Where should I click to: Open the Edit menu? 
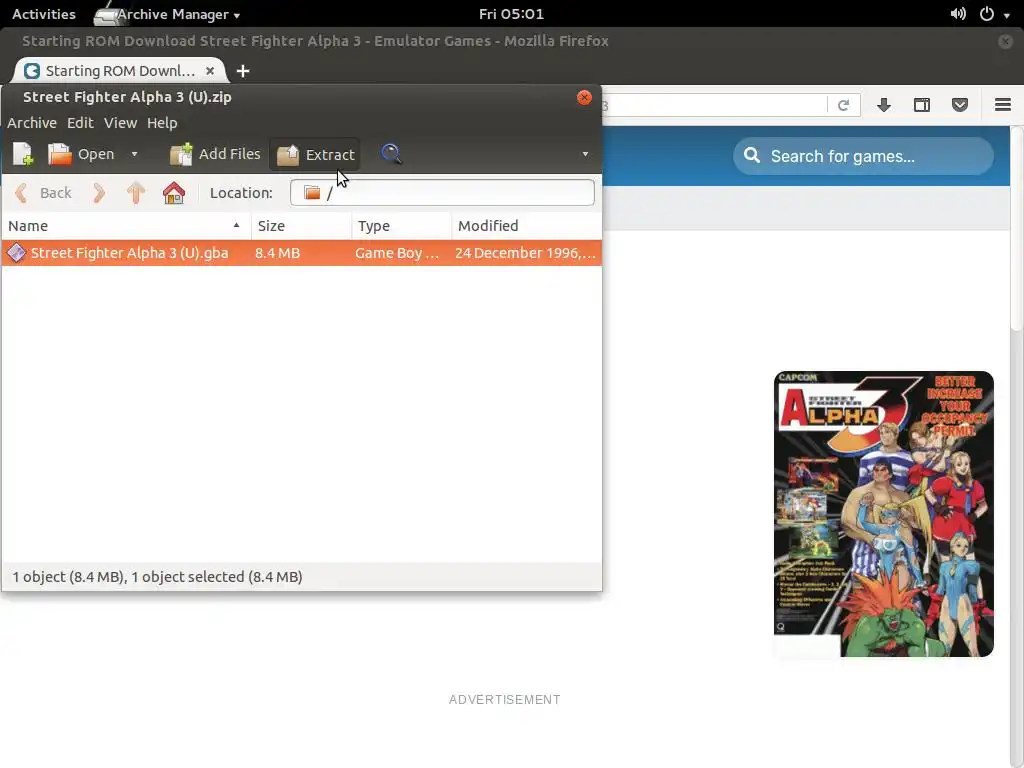point(80,123)
